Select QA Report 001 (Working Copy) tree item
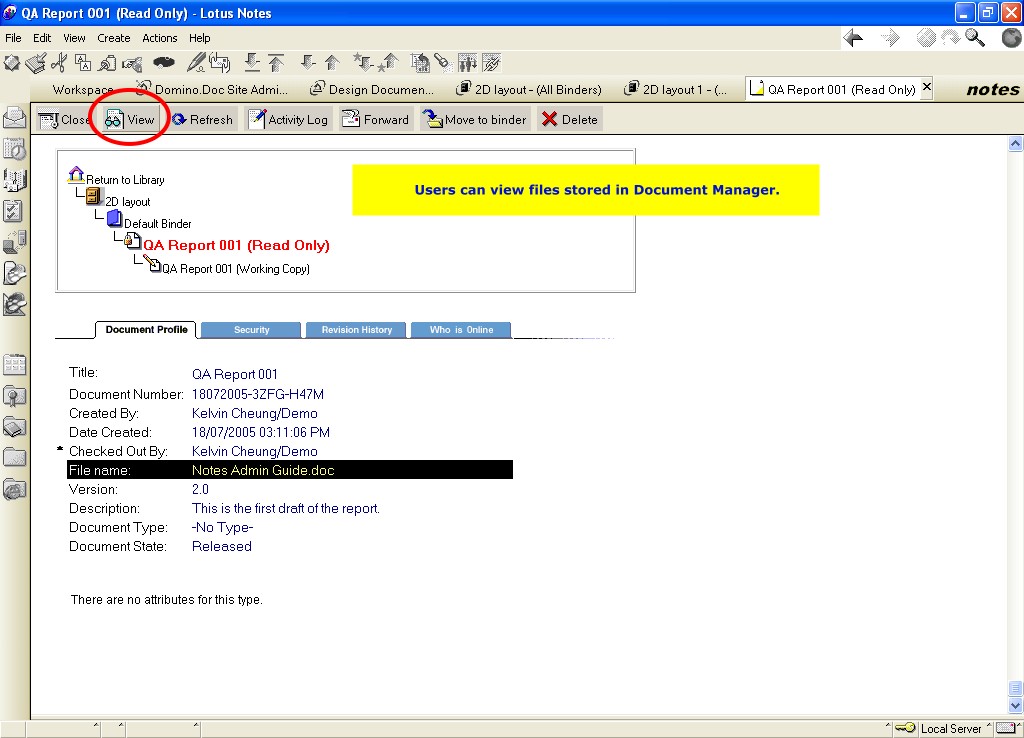 point(235,269)
